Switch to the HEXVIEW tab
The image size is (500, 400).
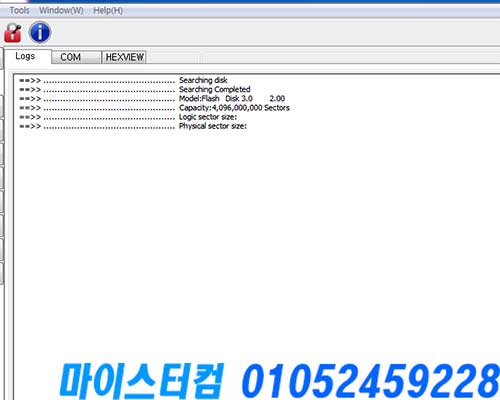pos(124,57)
